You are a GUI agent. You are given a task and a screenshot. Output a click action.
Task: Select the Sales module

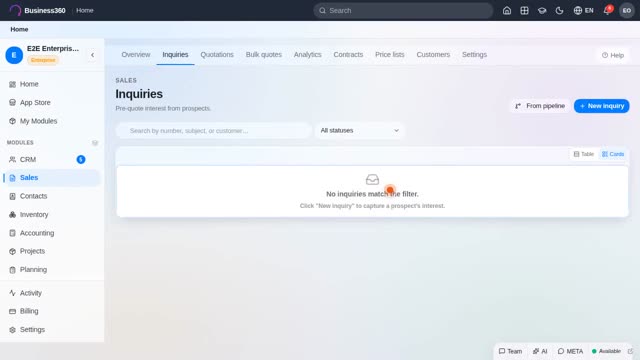coord(52,178)
